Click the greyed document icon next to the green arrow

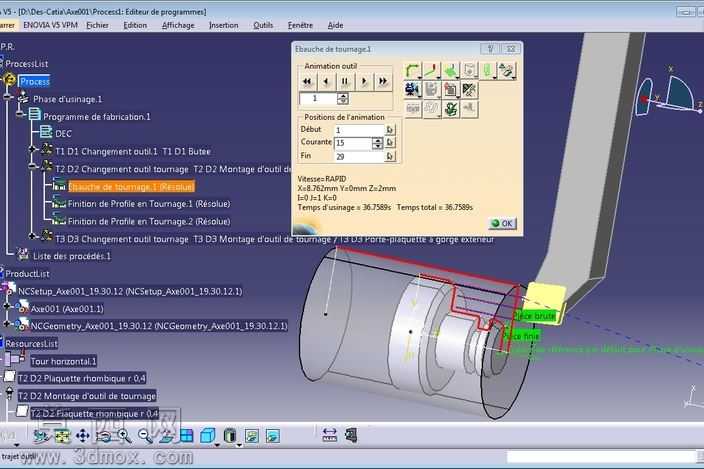[469, 70]
